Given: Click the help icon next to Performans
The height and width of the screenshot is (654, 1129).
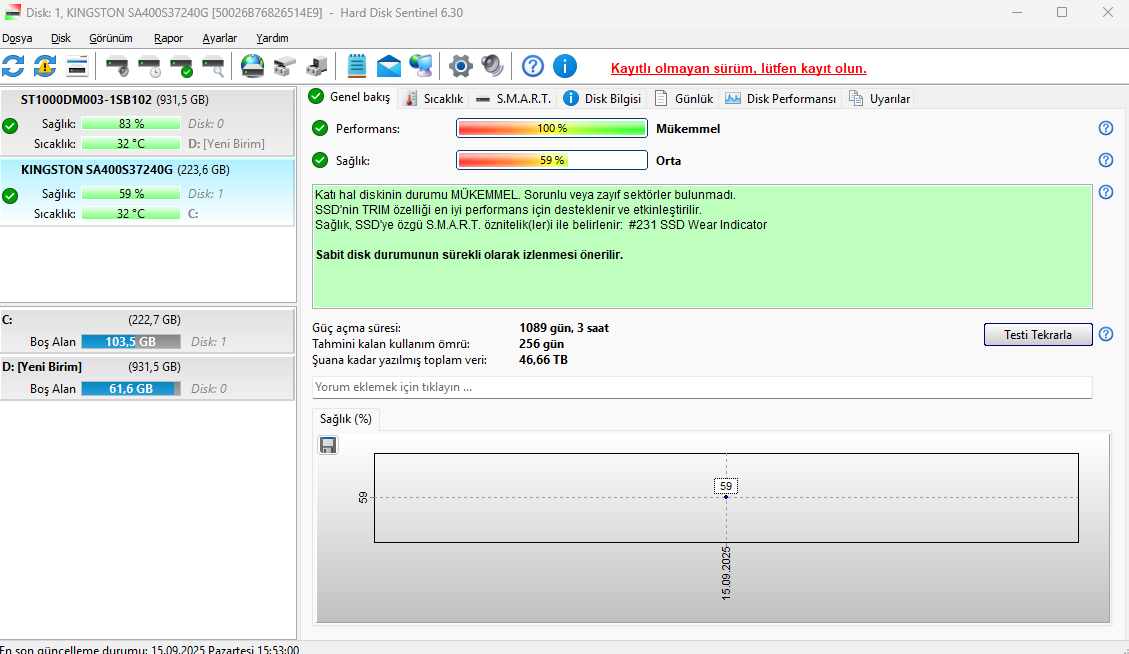Looking at the screenshot, I should click(x=1106, y=128).
